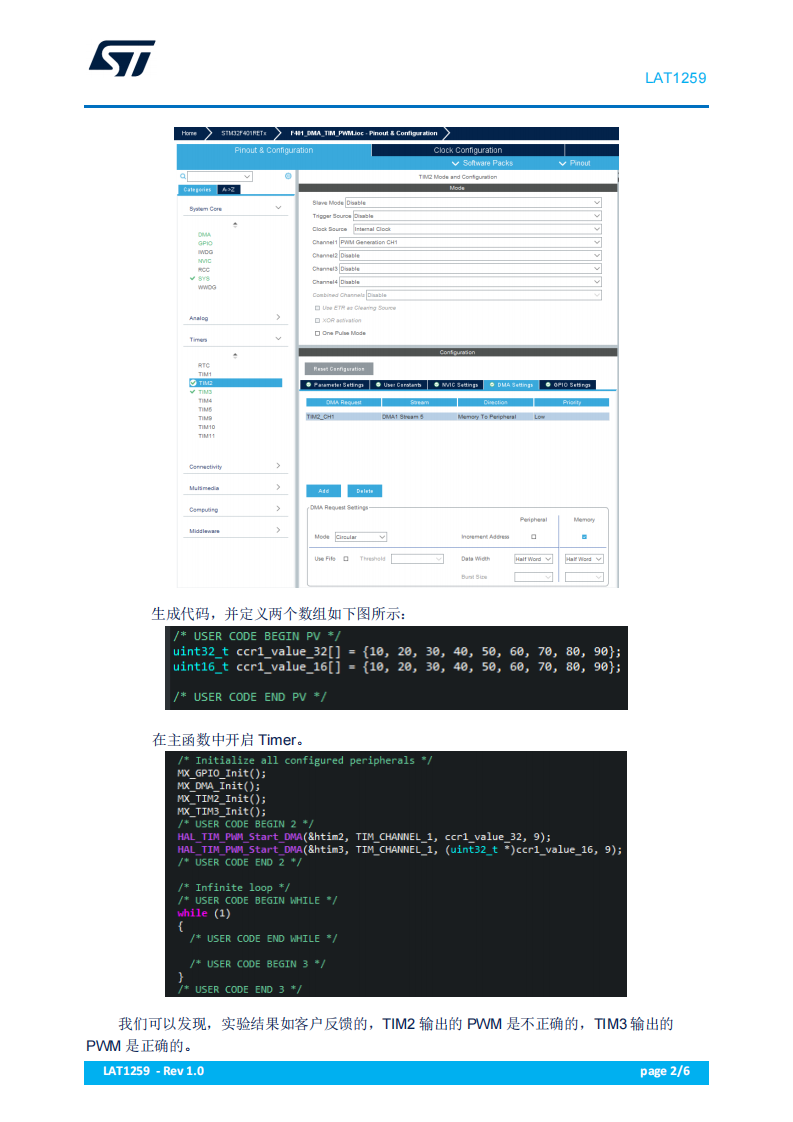The image size is (793, 1122).
Task: Click the Add DMA request button
Action: pyautogui.click(x=323, y=491)
